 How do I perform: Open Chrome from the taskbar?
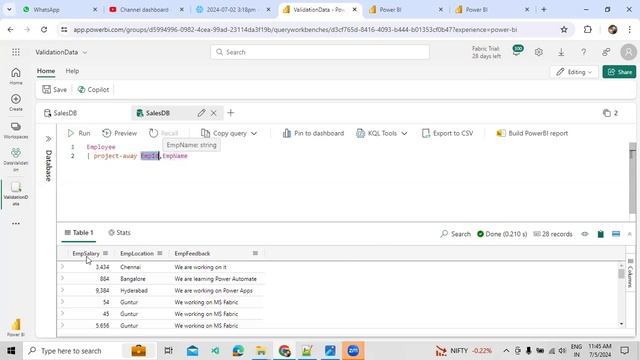coord(284,351)
